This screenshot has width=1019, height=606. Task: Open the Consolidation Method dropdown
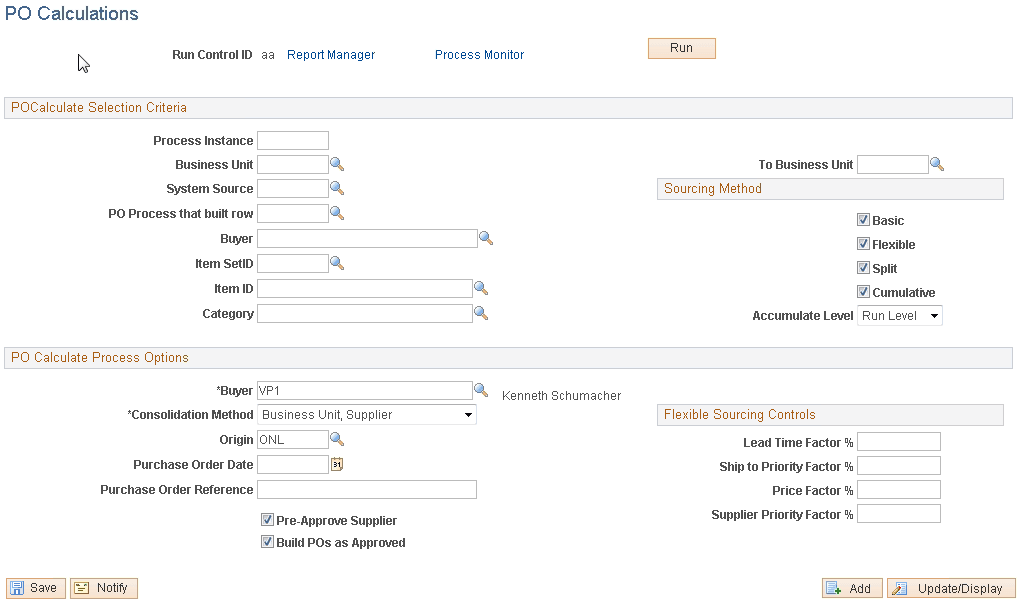click(x=366, y=414)
